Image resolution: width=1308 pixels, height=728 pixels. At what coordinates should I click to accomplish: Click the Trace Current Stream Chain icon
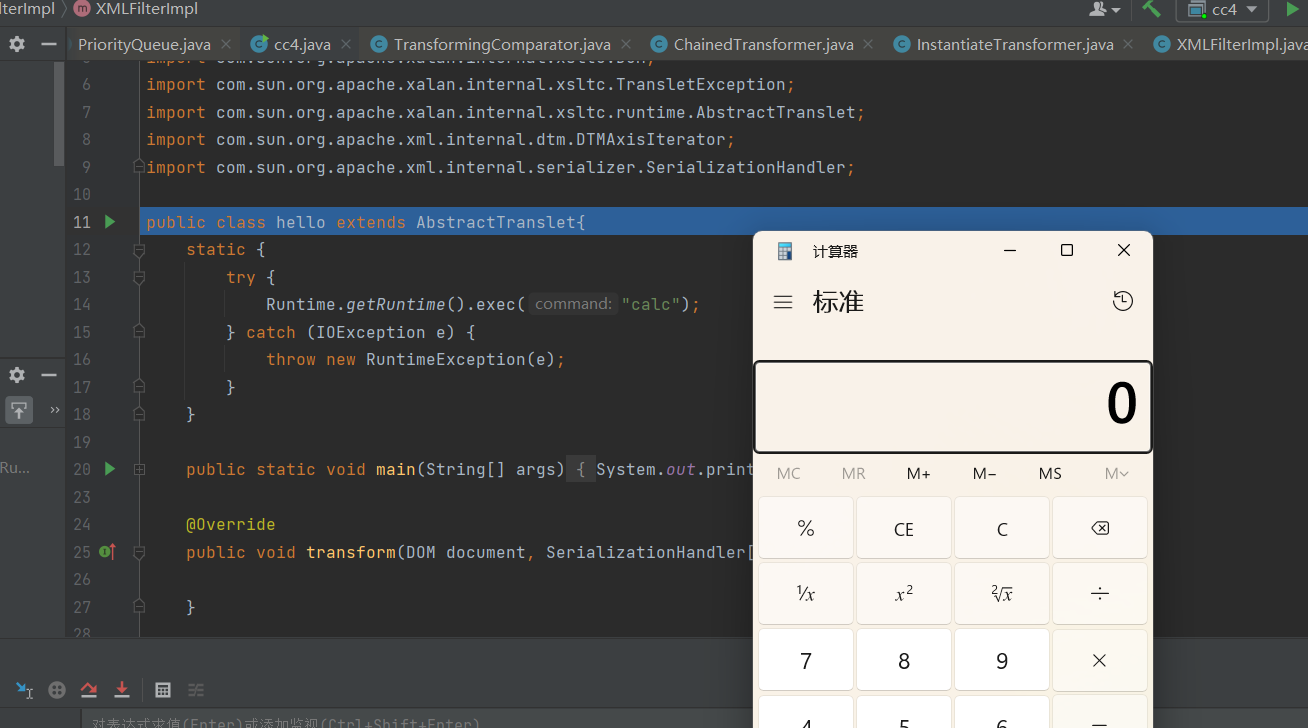pyautogui.click(x=196, y=690)
